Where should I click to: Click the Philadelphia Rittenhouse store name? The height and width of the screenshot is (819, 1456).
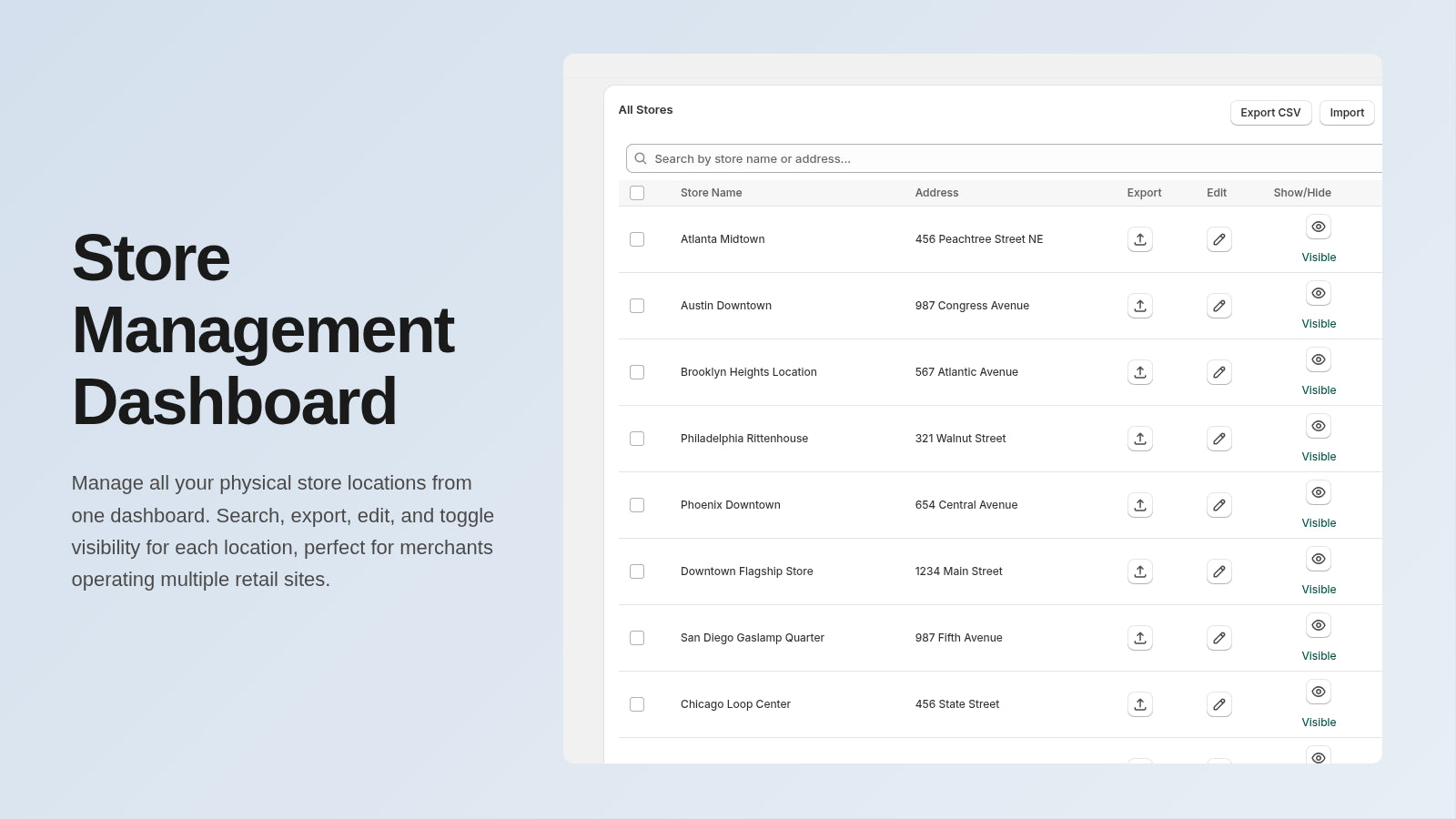tap(744, 439)
